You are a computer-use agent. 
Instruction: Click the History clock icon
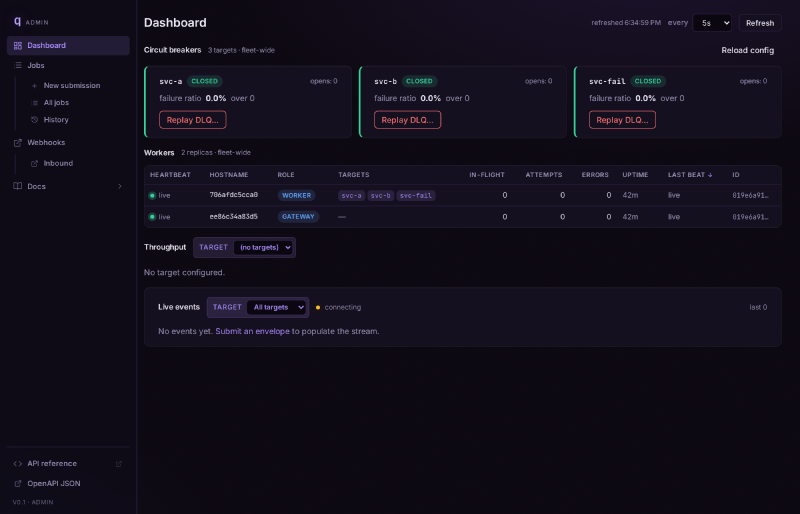click(35, 119)
